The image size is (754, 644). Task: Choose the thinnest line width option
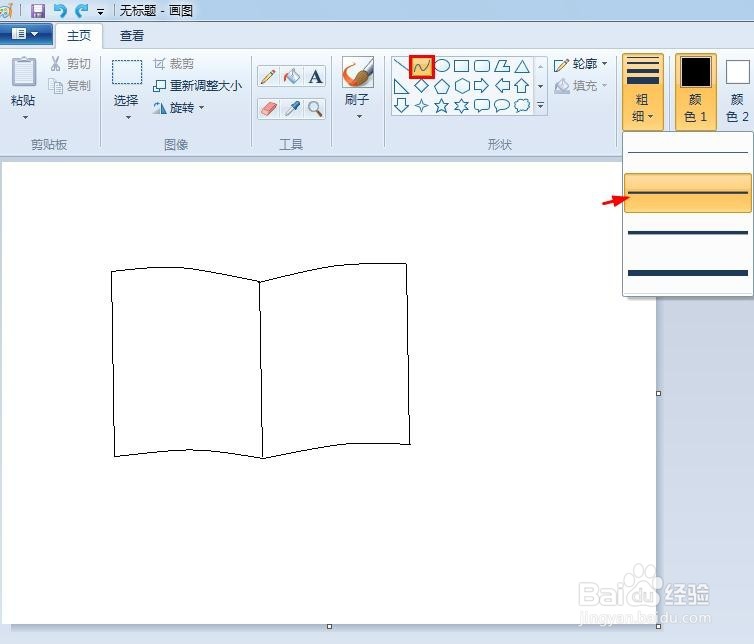click(x=688, y=153)
